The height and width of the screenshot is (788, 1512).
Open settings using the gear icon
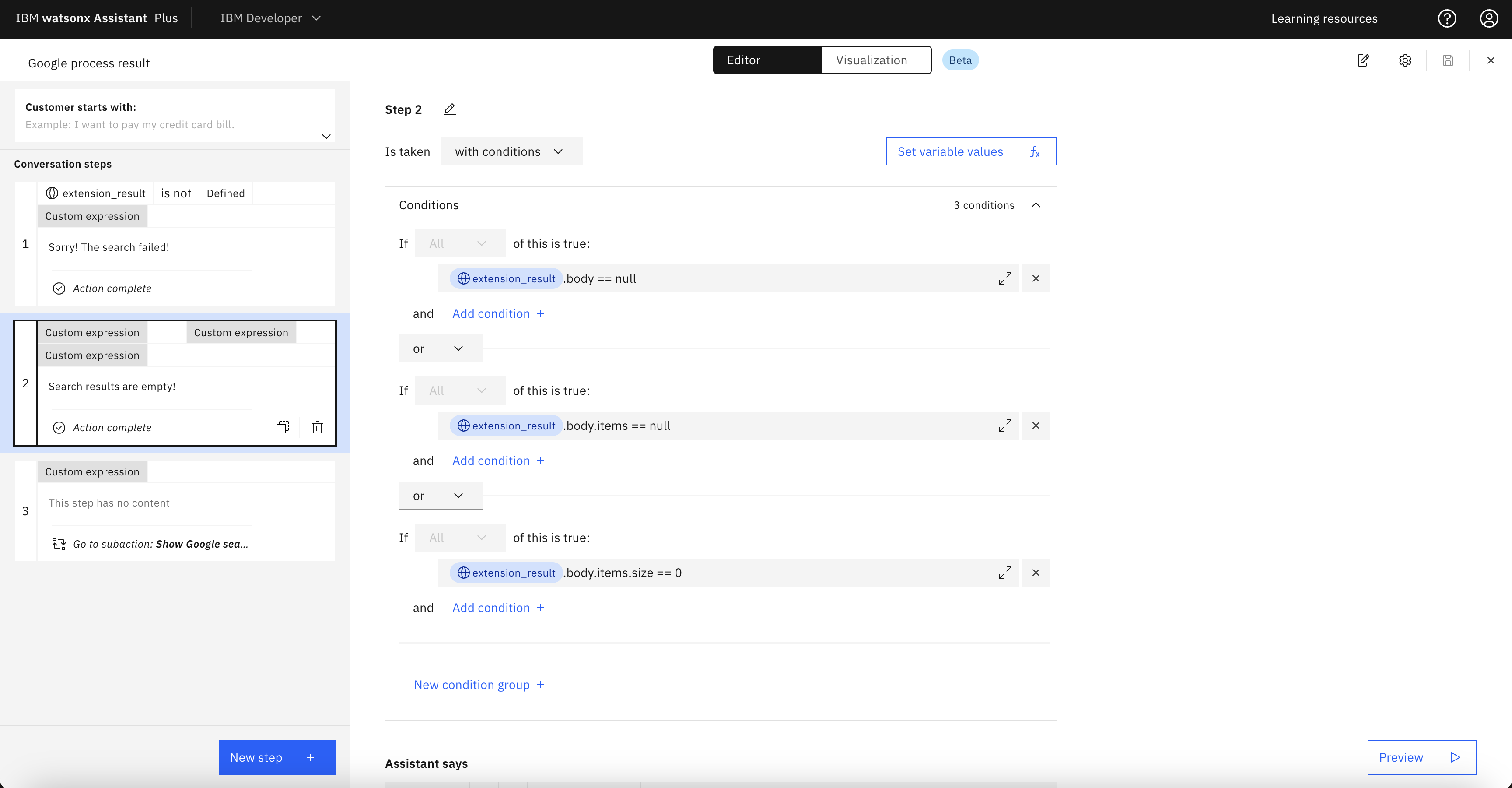(1405, 60)
